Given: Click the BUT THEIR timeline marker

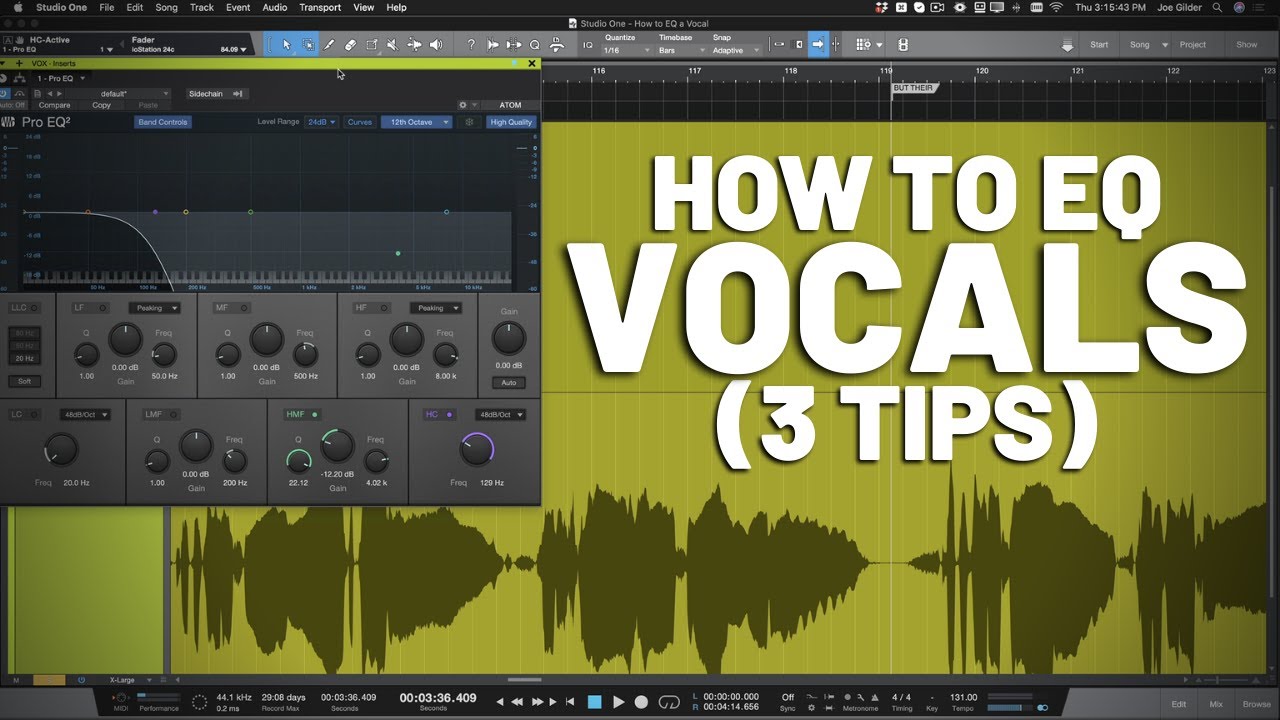Looking at the screenshot, I should click(x=914, y=88).
